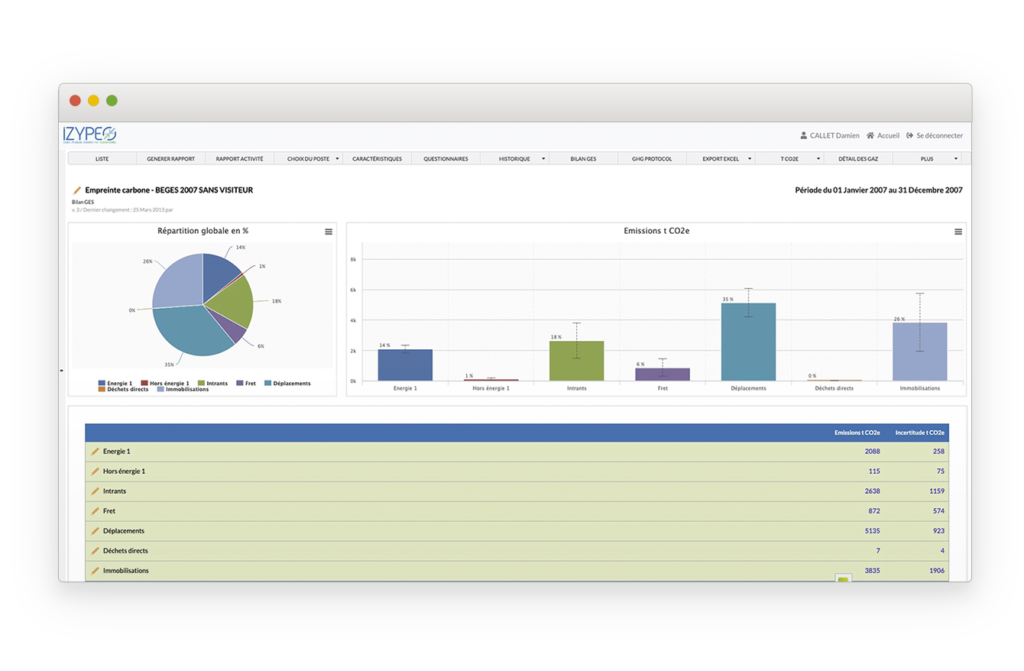Click the Emissions t CO2e column header
This screenshot has height=671, width=1024.
click(x=857, y=433)
